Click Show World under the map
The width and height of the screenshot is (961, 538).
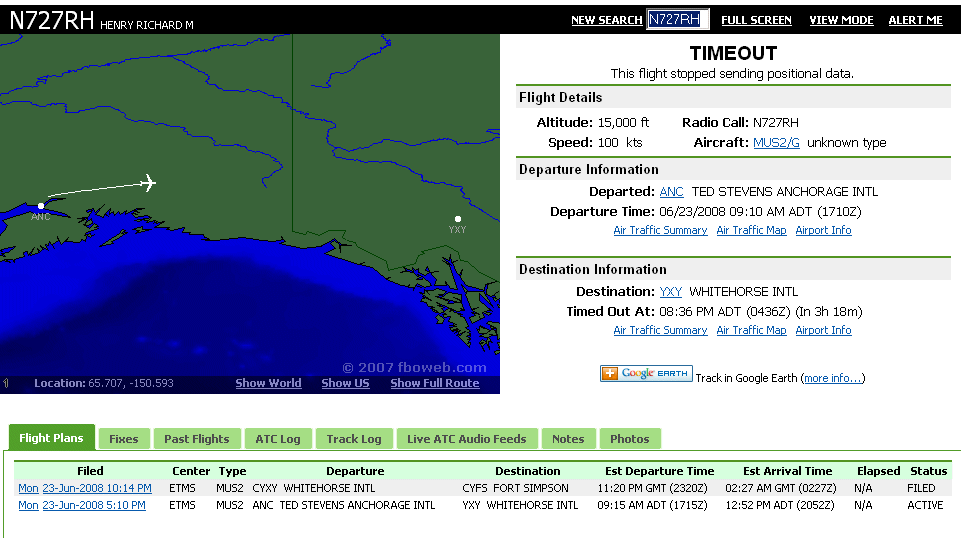coord(268,383)
